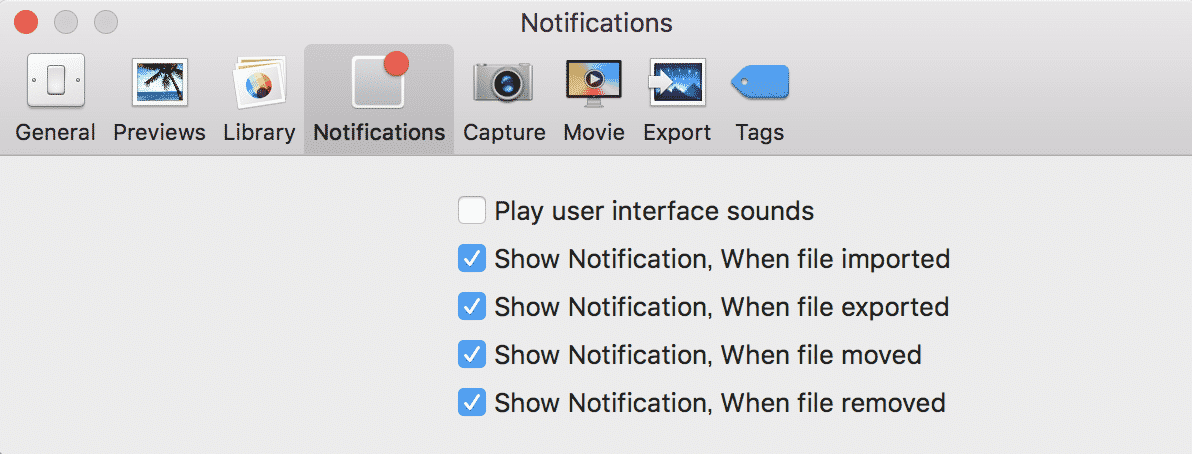Switch to the Library tab label
1192x454 pixels.
coord(259,132)
